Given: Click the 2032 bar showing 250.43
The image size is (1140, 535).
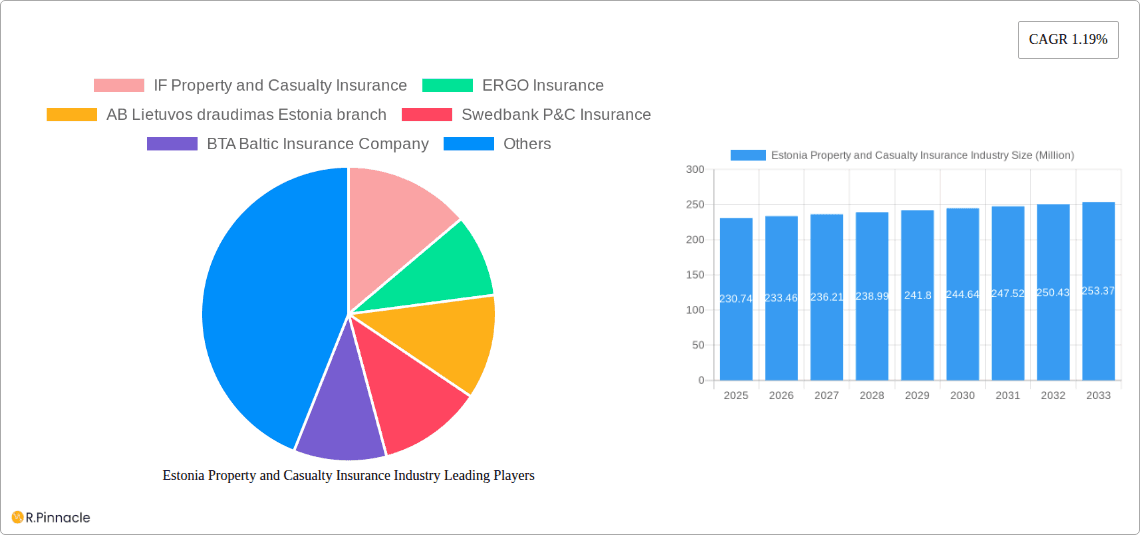Looking at the screenshot, I should pos(1053,292).
